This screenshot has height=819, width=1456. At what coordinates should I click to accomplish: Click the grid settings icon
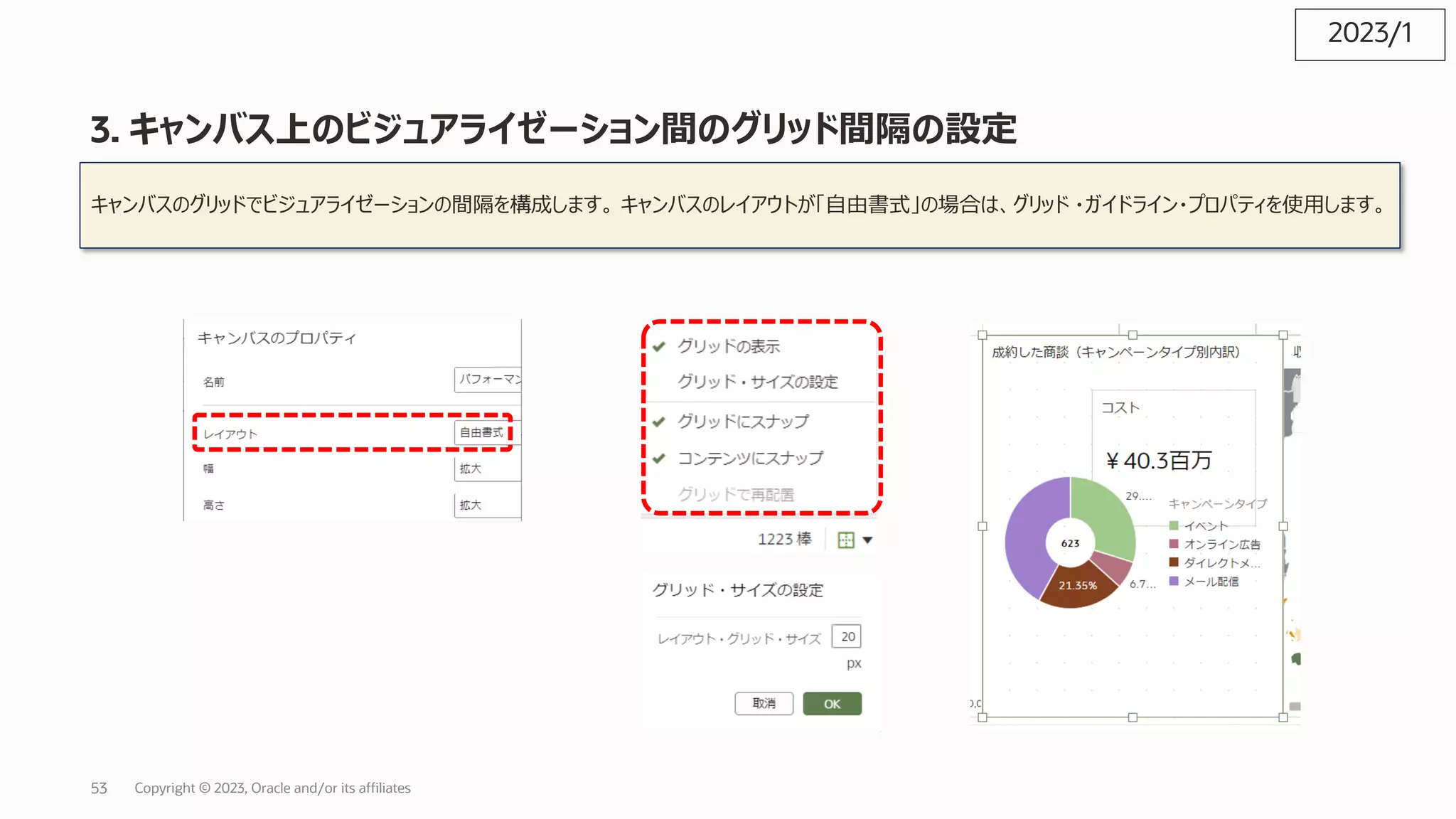(x=845, y=540)
